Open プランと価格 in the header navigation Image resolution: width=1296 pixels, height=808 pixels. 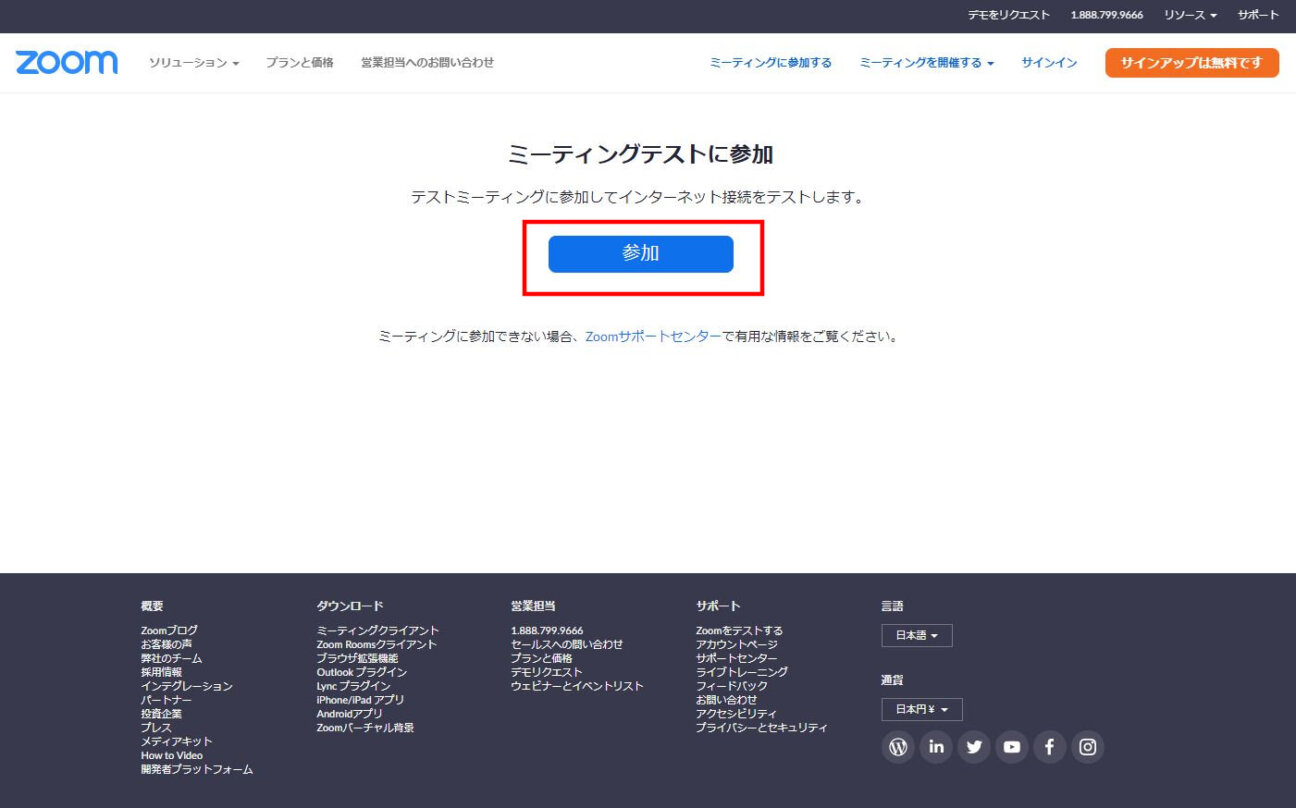(300, 63)
